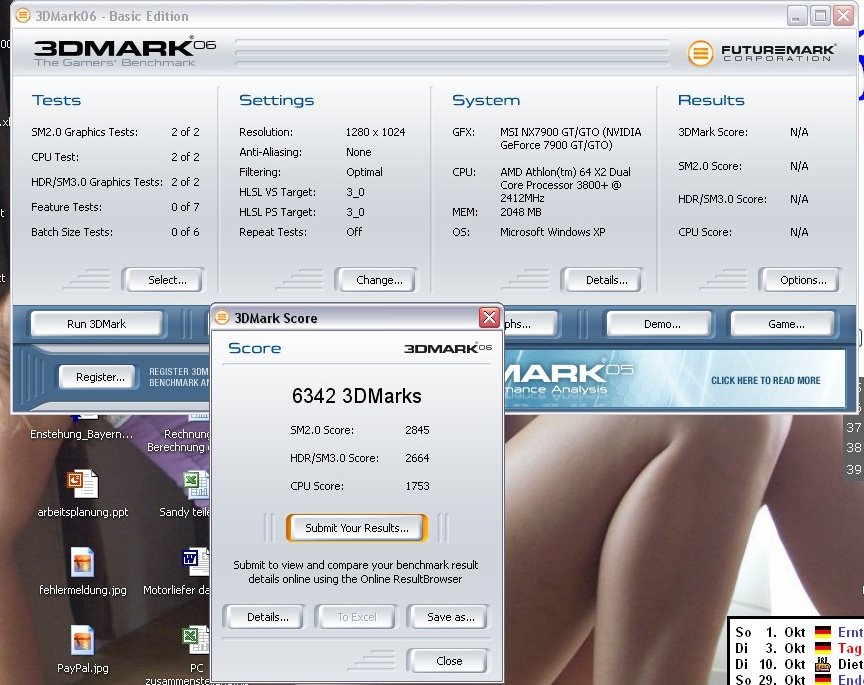This screenshot has width=864, height=685.
Task: Open system Details... button
Action: 602,279
